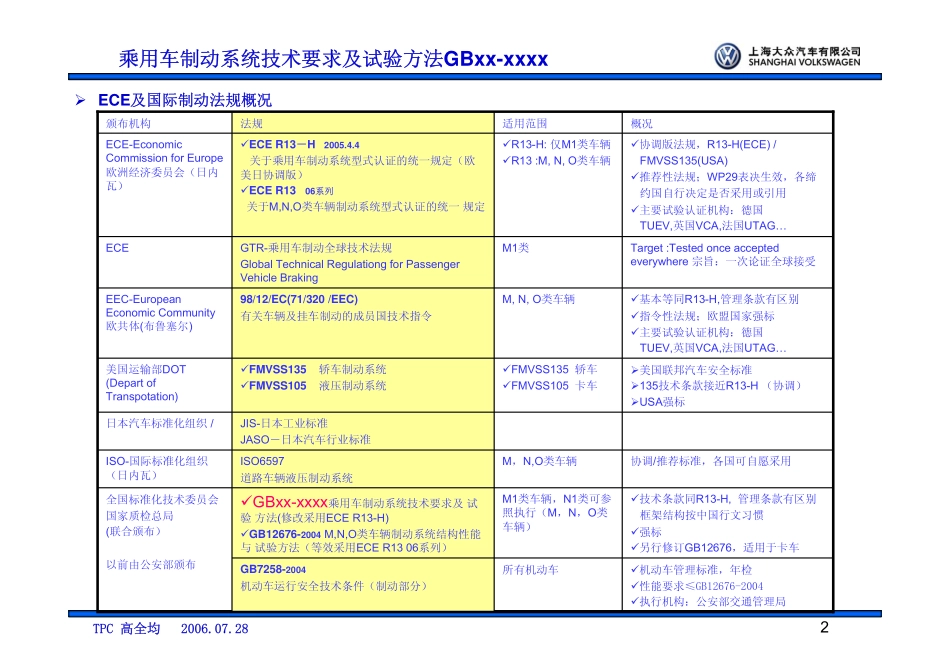The image size is (950, 672).
Task: Click the slide page number '2'
Action: pyautogui.click(x=824, y=627)
